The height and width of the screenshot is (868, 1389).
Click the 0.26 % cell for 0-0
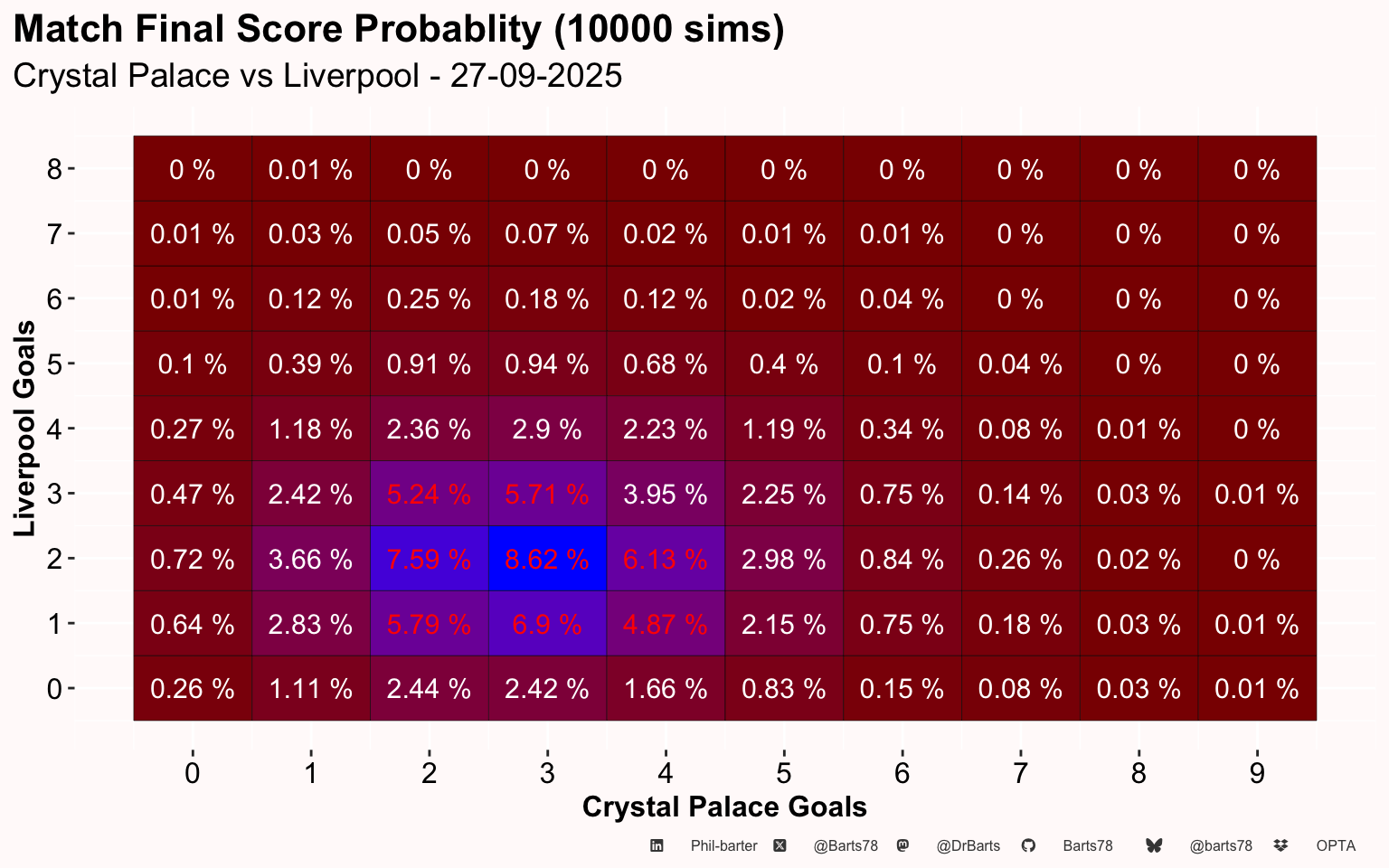192,689
